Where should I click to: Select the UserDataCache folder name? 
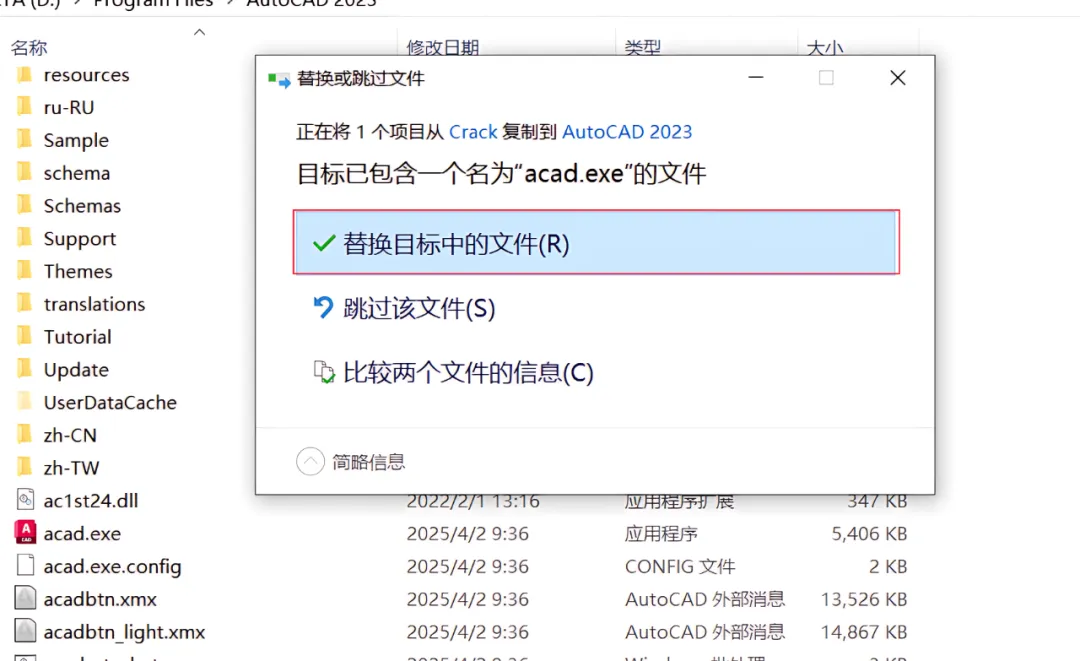[x=110, y=402]
